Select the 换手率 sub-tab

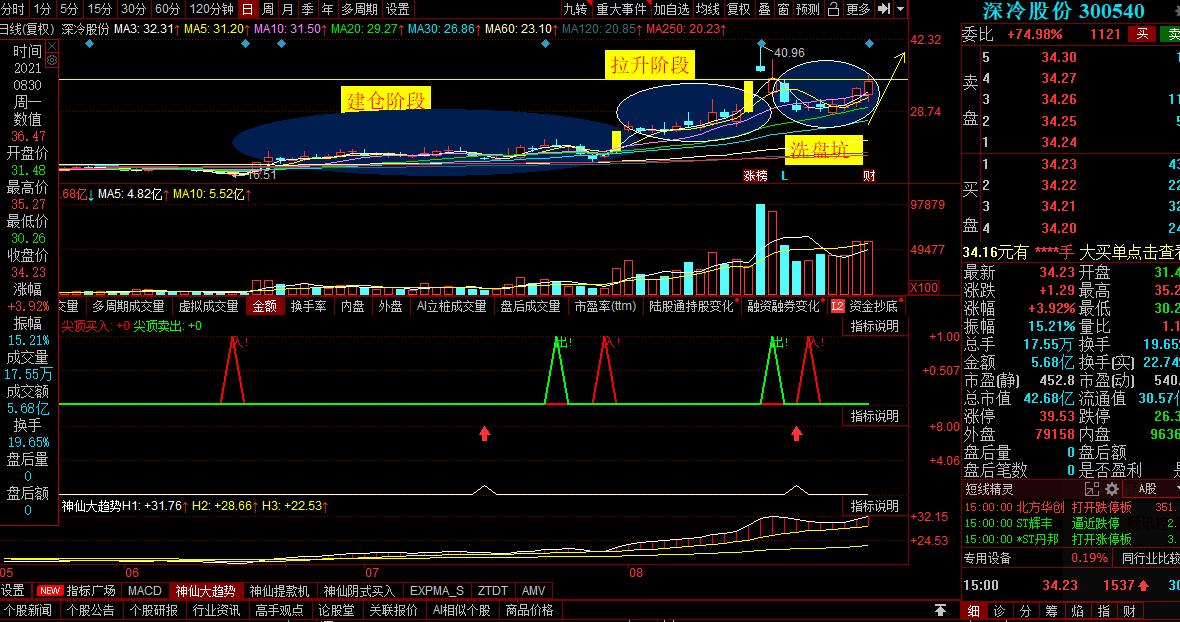tap(309, 306)
